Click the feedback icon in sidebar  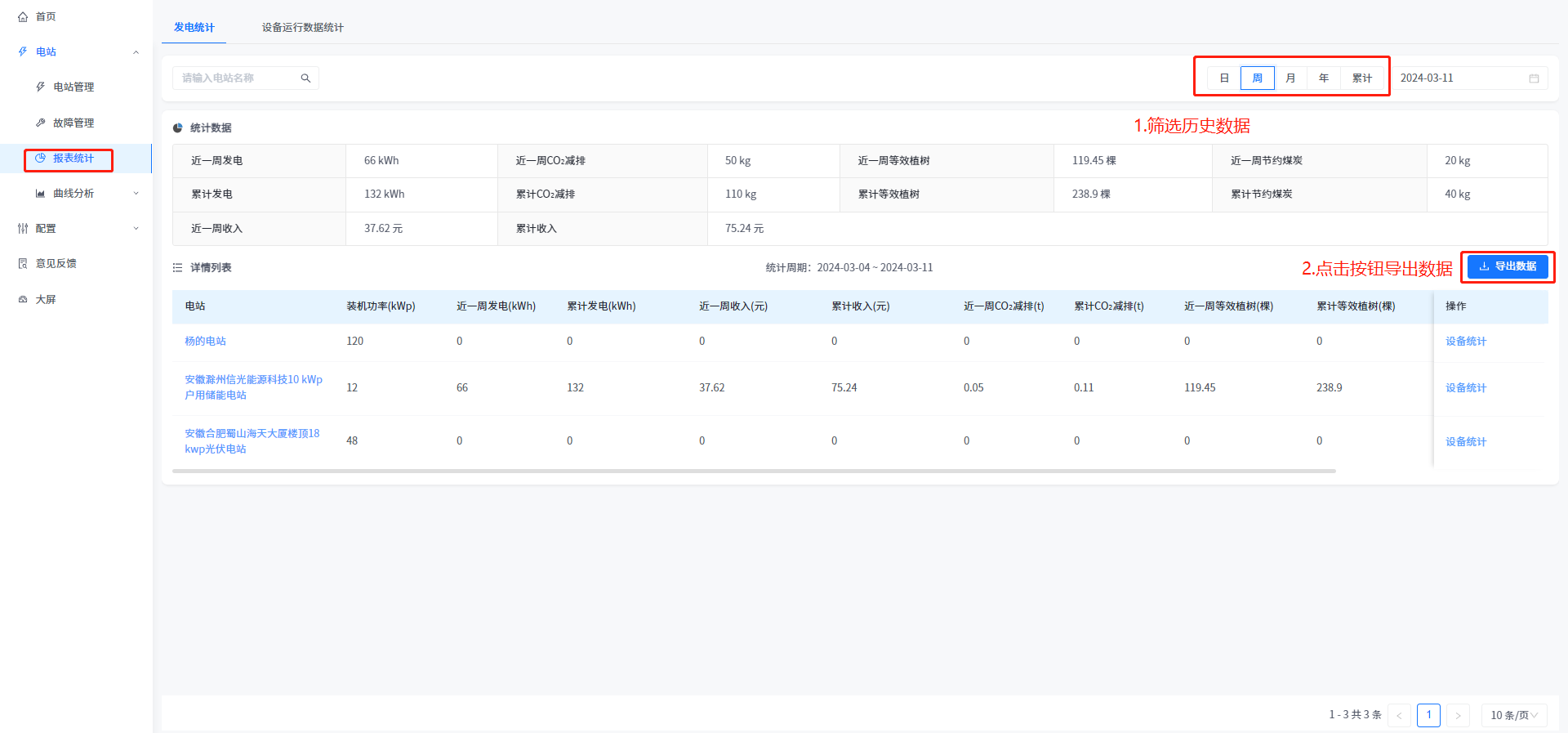[x=23, y=263]
